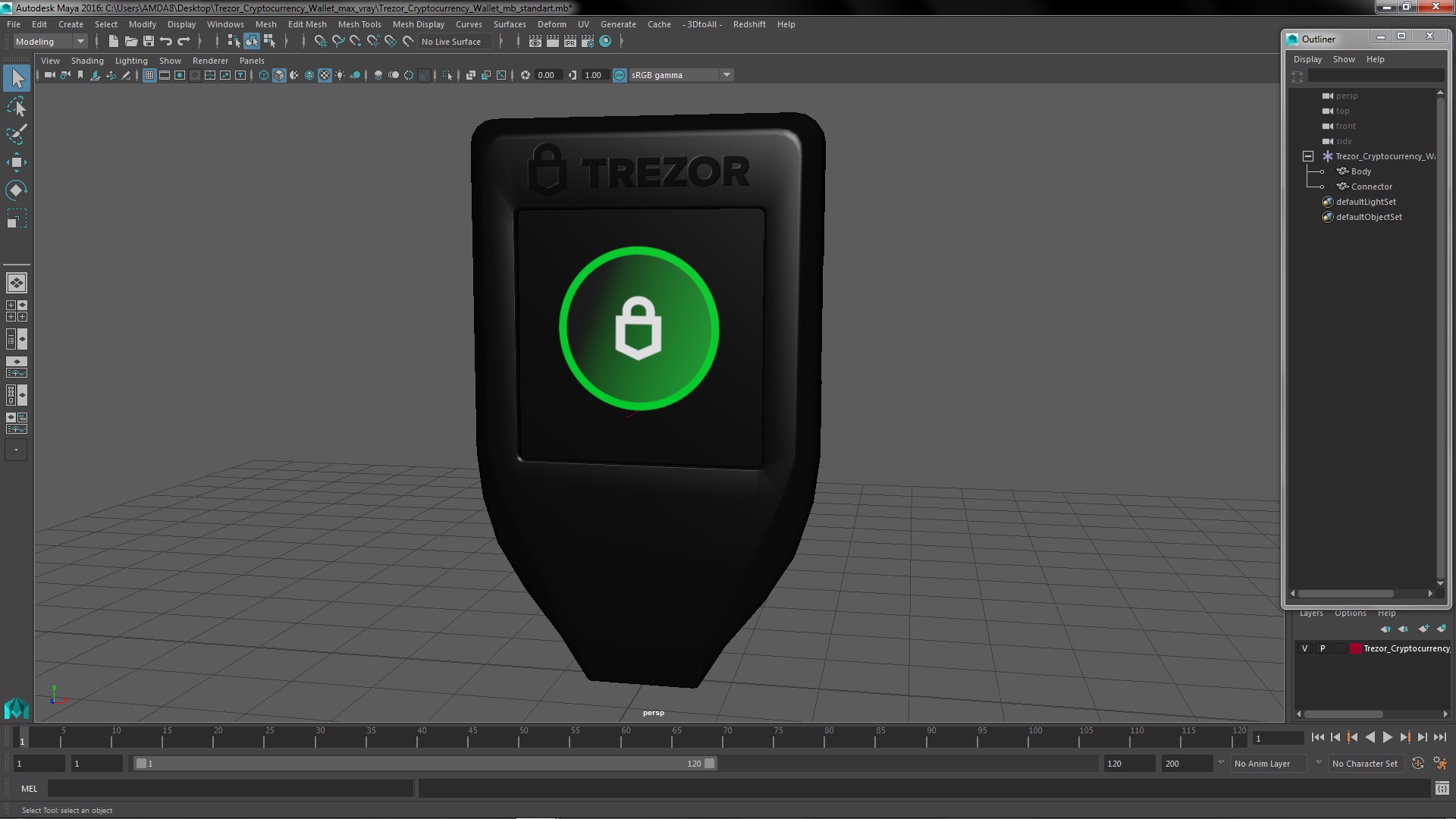This screenshot has height=819, width=1456.
Task: Click the MEL command input field
Action: 231,789
